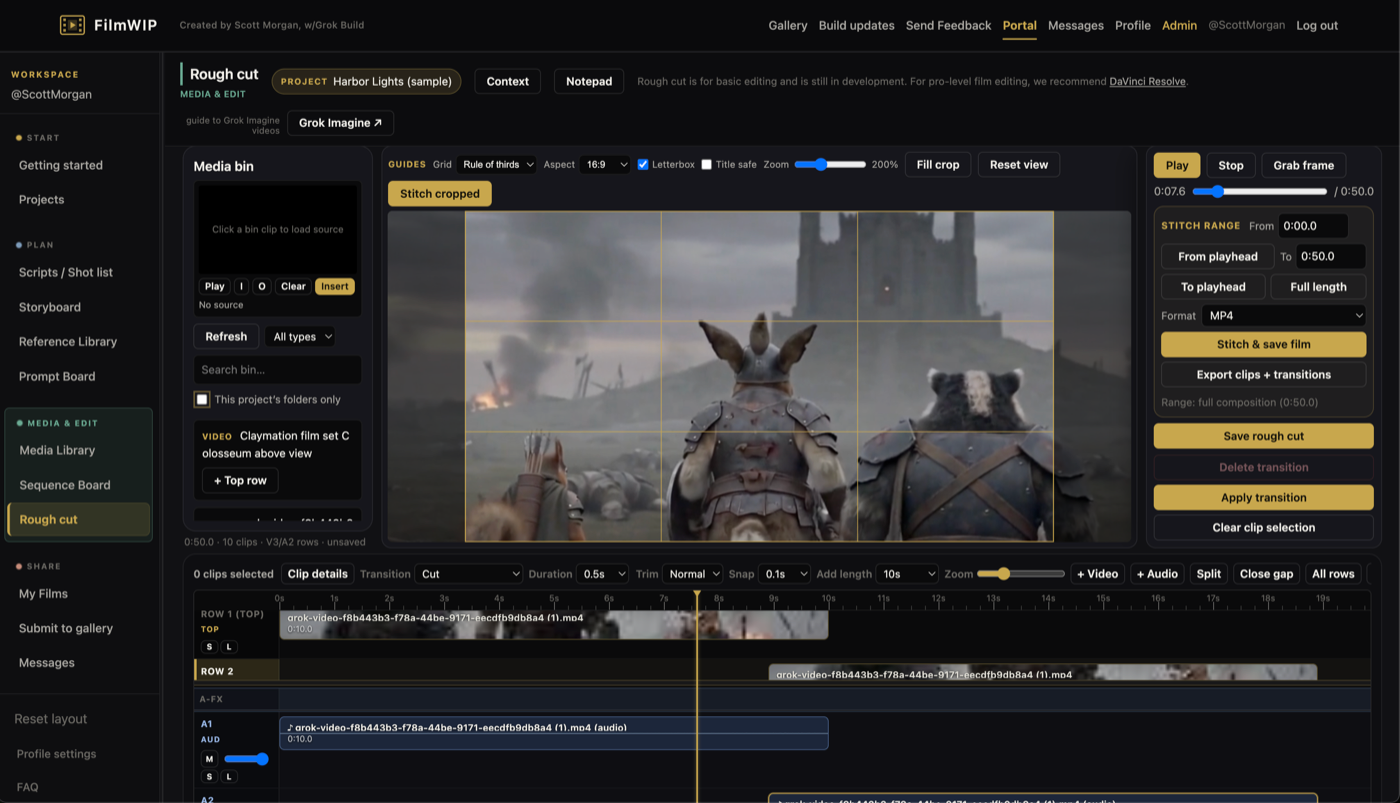Open the Format MP4 dropdown
1400x803 pixels.
(x=1284, y=315)
